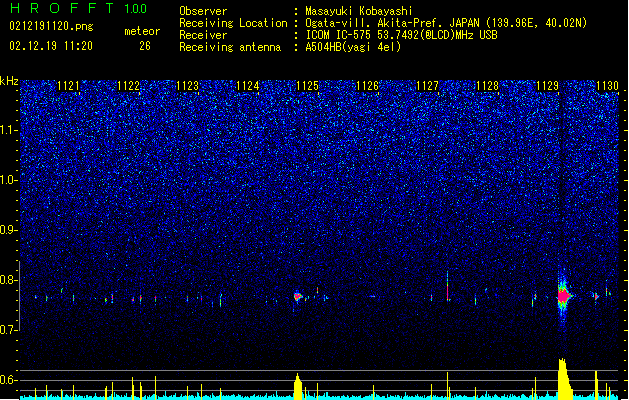Click the 0.8 frequency axis label
The image size is (629, 400).
point(8,280)
